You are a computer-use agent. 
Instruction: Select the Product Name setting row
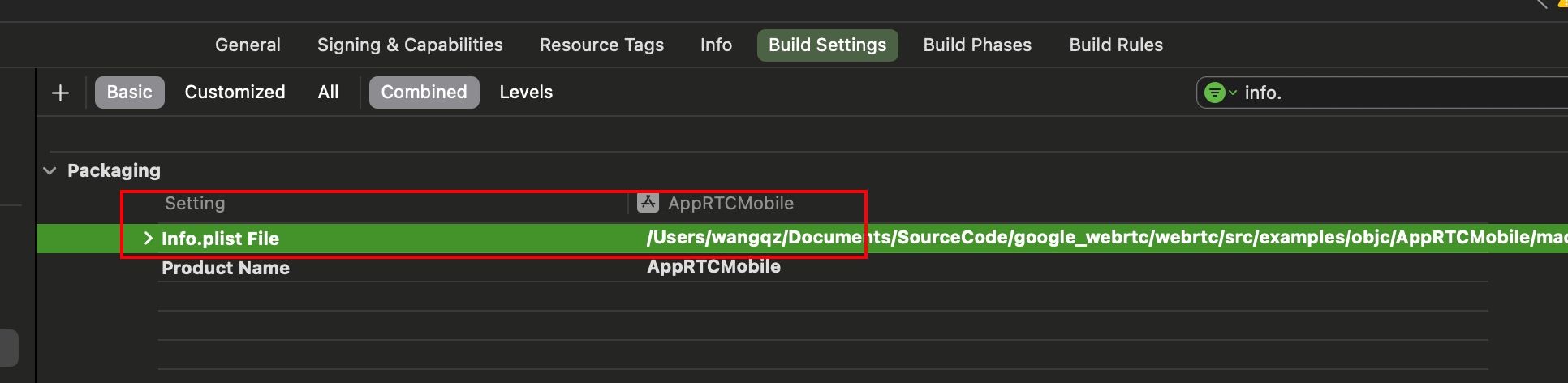click(x=226, y=268)
